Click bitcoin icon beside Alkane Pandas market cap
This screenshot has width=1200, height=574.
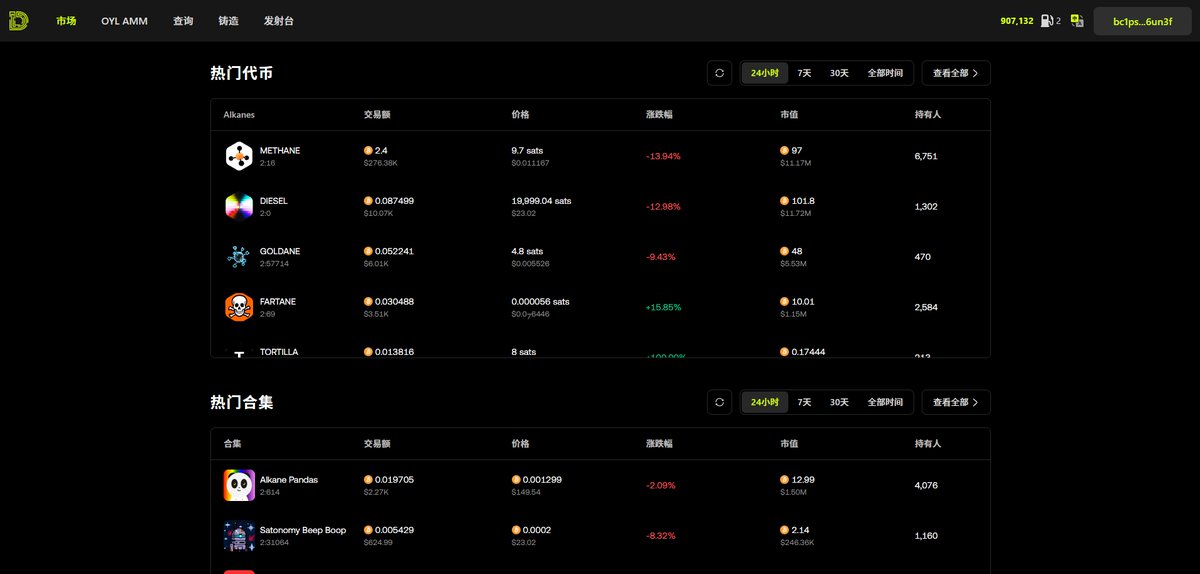coord(784,480)
